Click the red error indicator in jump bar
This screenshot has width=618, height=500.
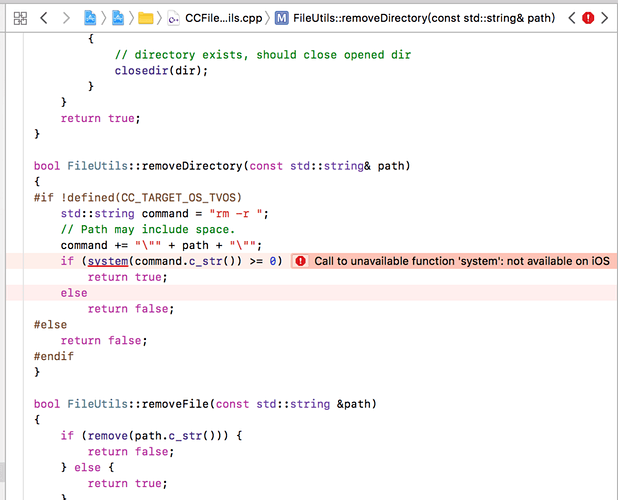coord(588,18)
